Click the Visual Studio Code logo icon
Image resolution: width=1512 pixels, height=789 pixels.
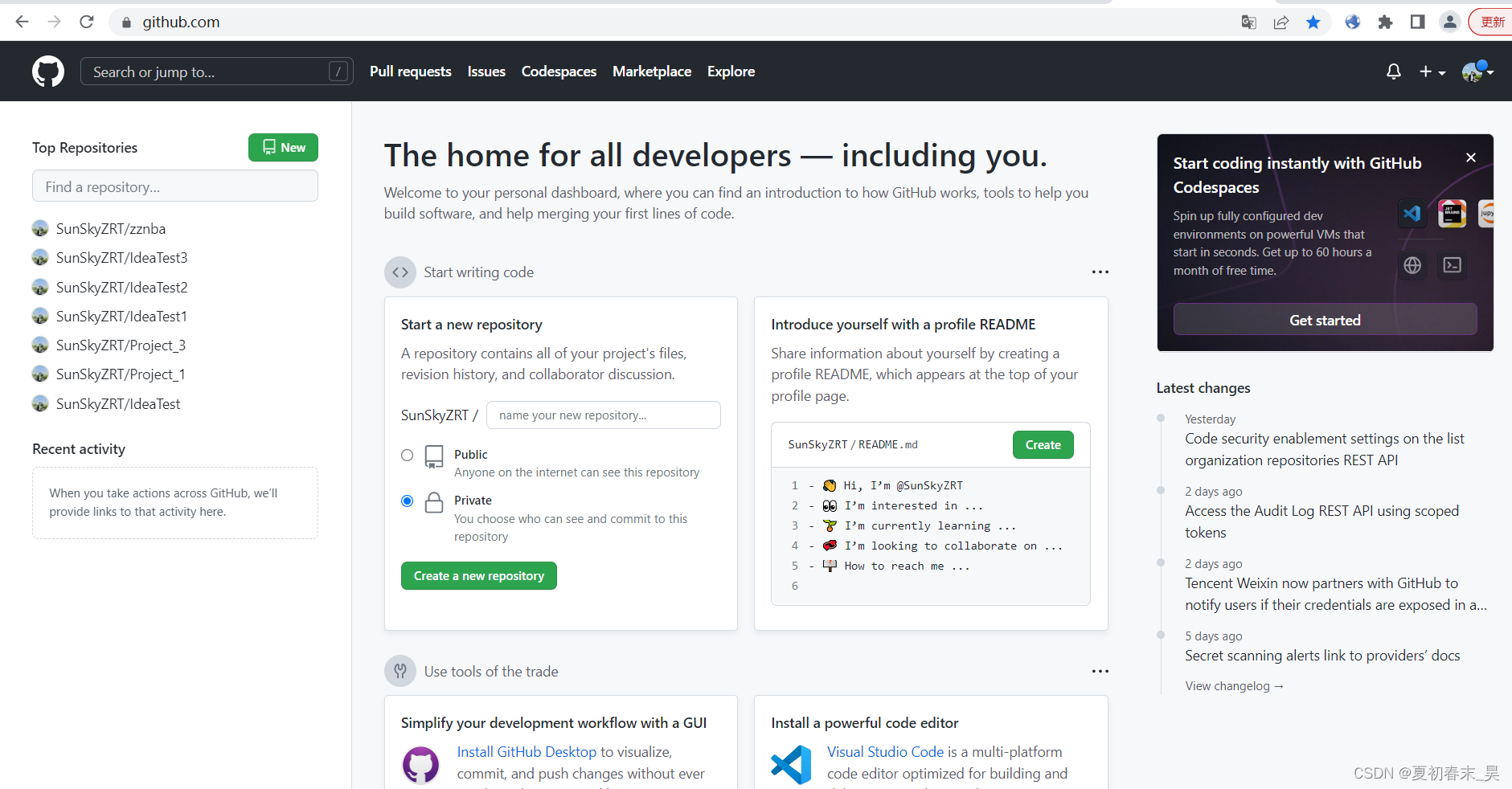point(791,765)
